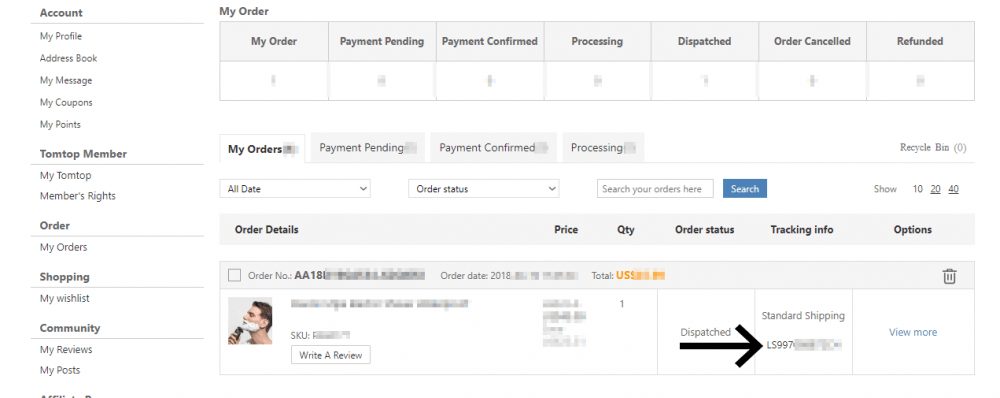The image size is (1000, 398).
Task: Open the View more link
Action: coord(913,332)
